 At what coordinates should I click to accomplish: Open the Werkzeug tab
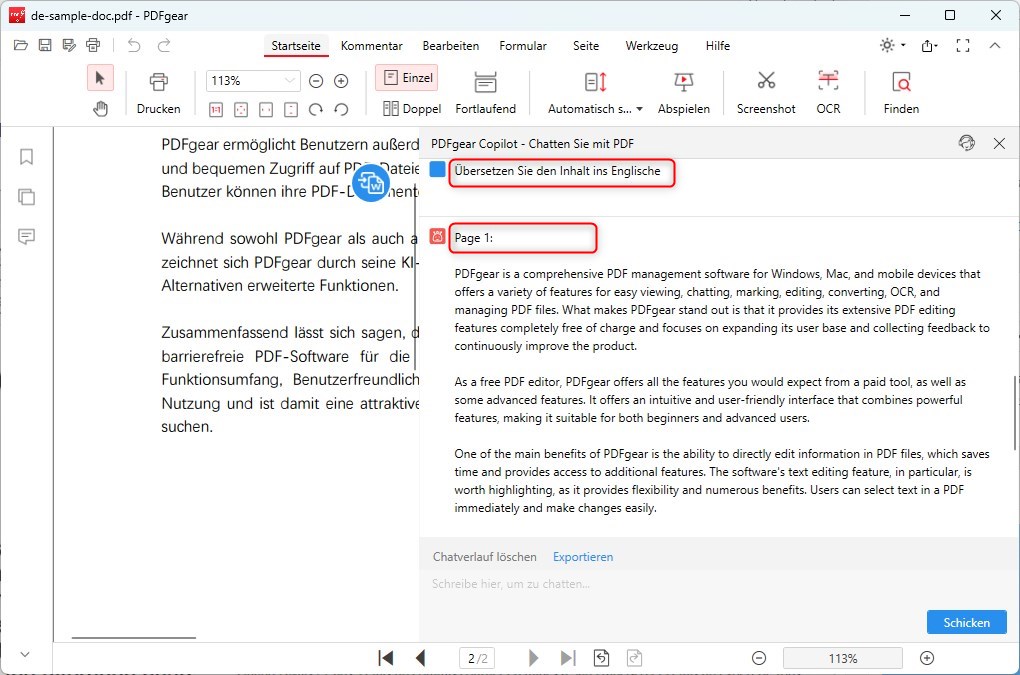pyautogui.click(x=652, y=46)
